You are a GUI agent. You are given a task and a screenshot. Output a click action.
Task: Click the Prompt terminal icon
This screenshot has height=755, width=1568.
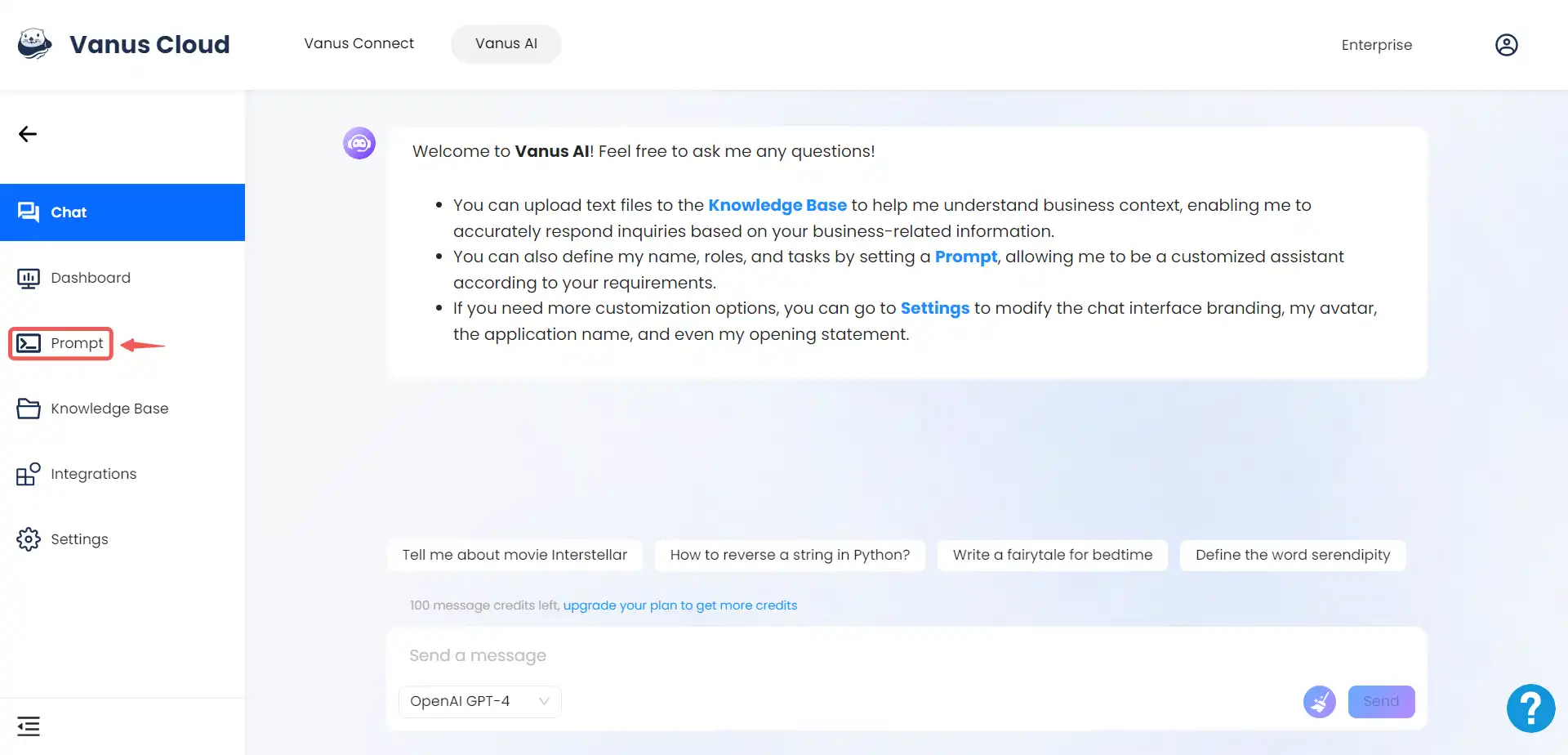click(29, 343)
